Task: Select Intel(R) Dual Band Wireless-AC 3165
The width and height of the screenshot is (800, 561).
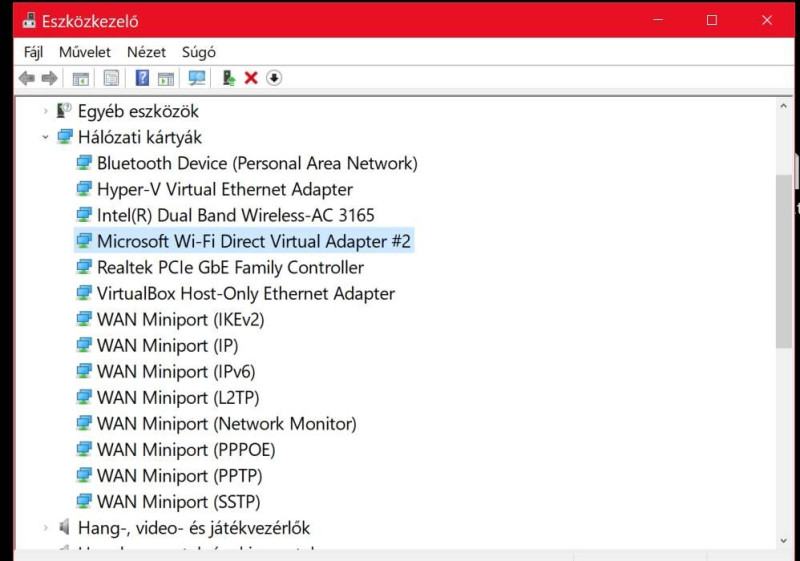Action: (x=236, y=215)
